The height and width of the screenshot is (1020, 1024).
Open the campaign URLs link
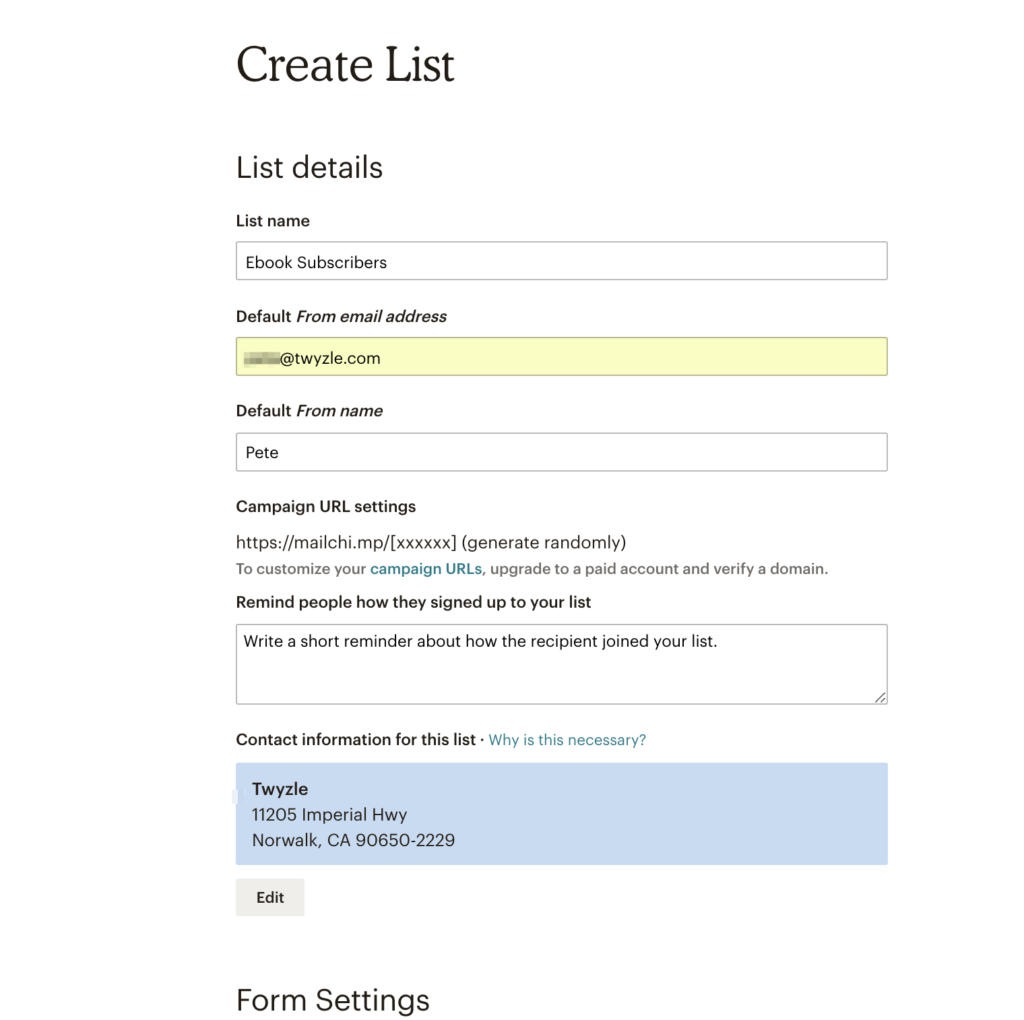[426, 569]
